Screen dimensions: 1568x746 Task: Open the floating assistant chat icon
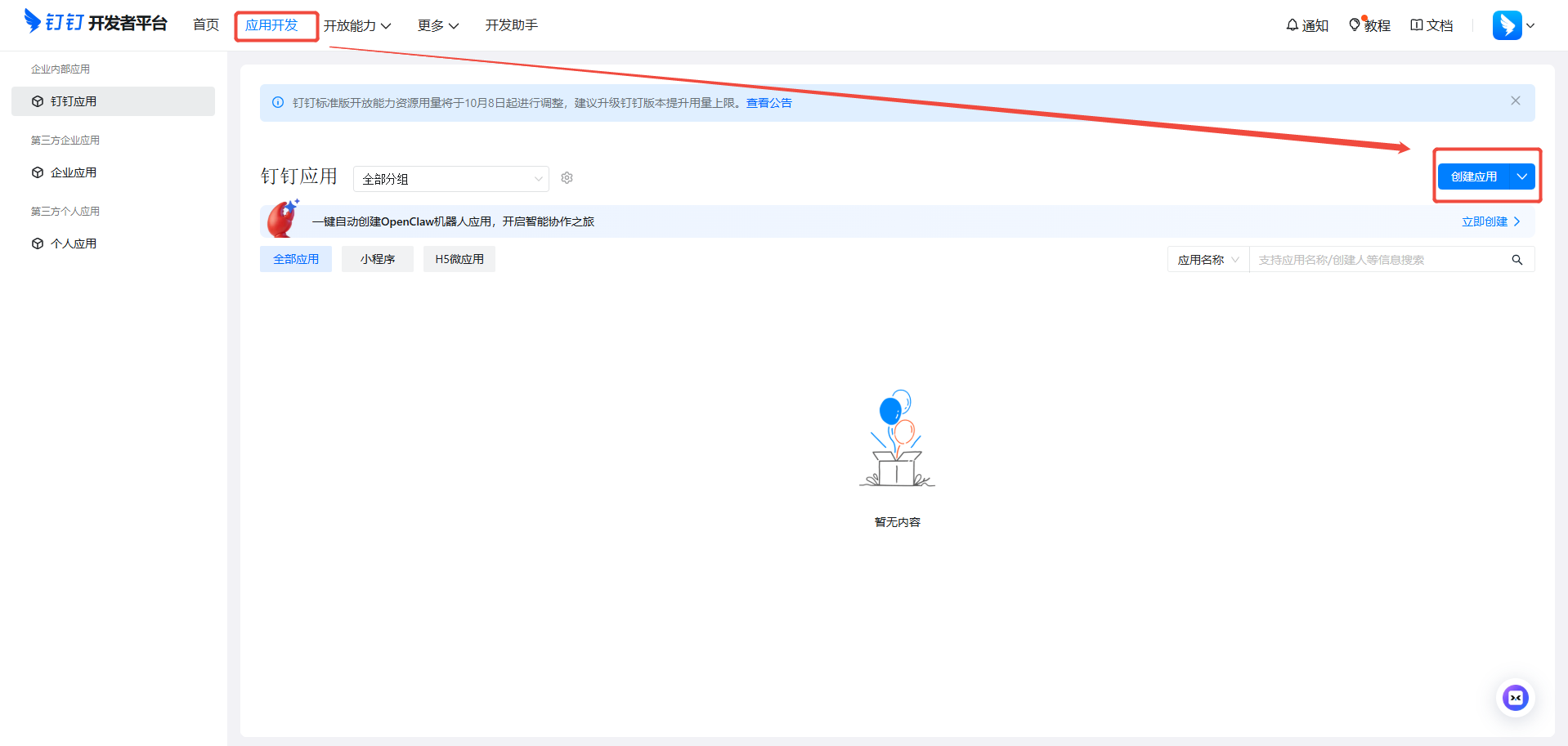click(x=1516, y=698)
